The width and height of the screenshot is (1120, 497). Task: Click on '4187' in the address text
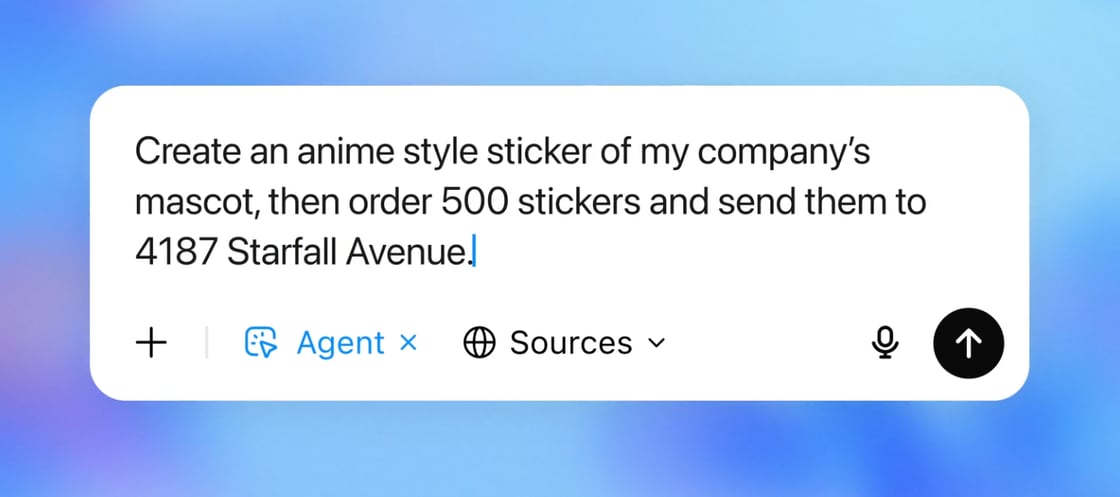click(176, 253)
